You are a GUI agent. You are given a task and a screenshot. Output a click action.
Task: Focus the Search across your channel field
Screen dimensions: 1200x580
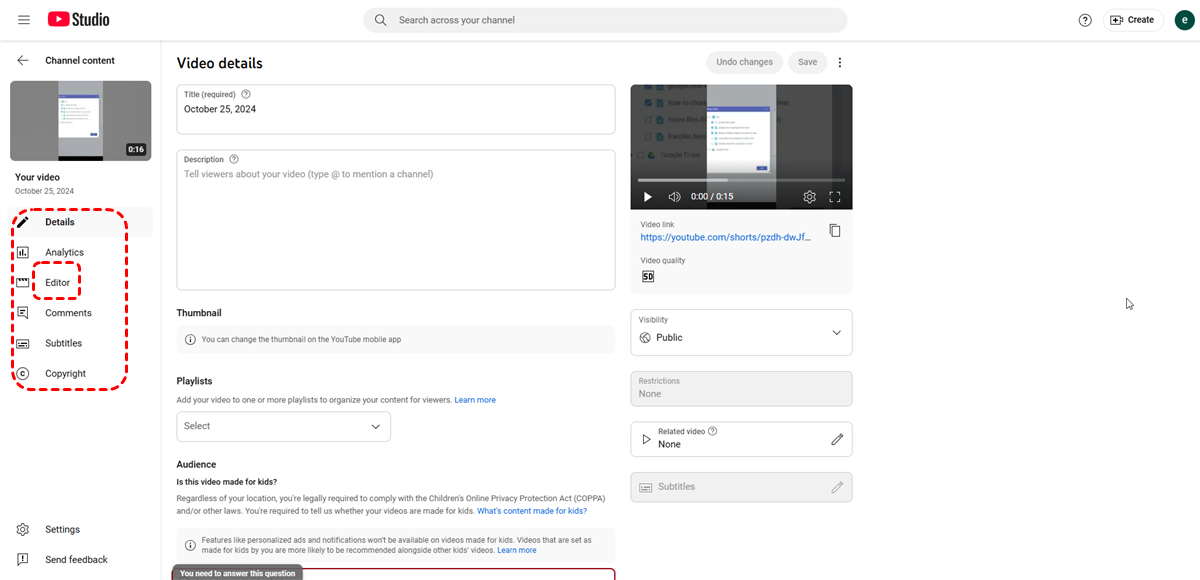605,20
